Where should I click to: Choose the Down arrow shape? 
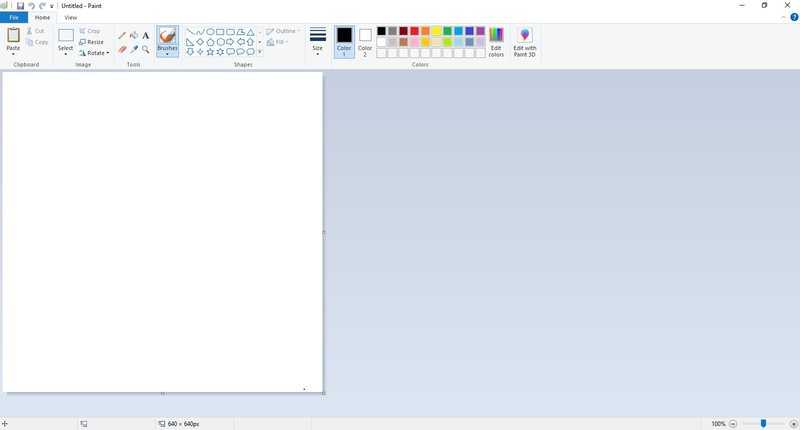pyautogui.click(x=190, y=52)
